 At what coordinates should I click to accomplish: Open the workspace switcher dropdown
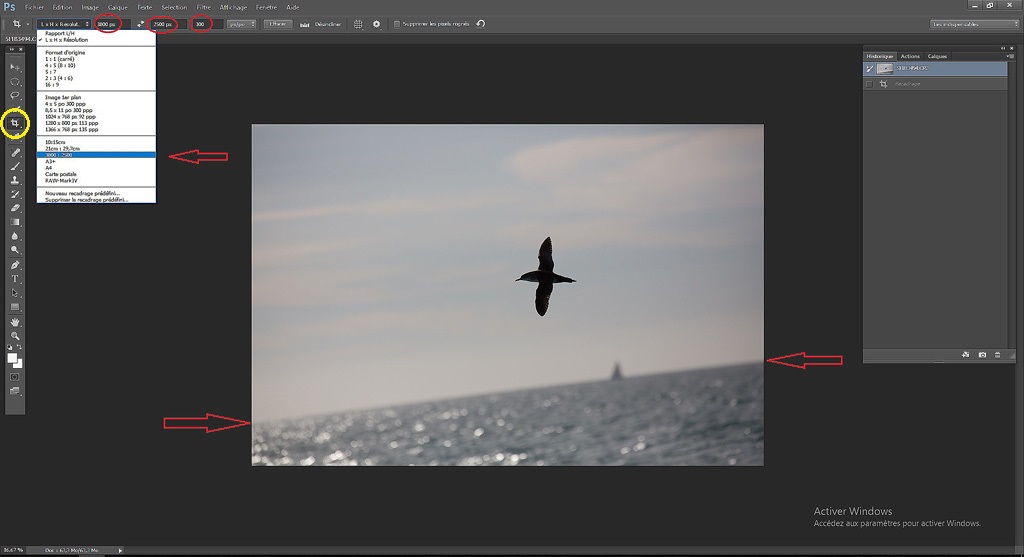coord(975,23)
